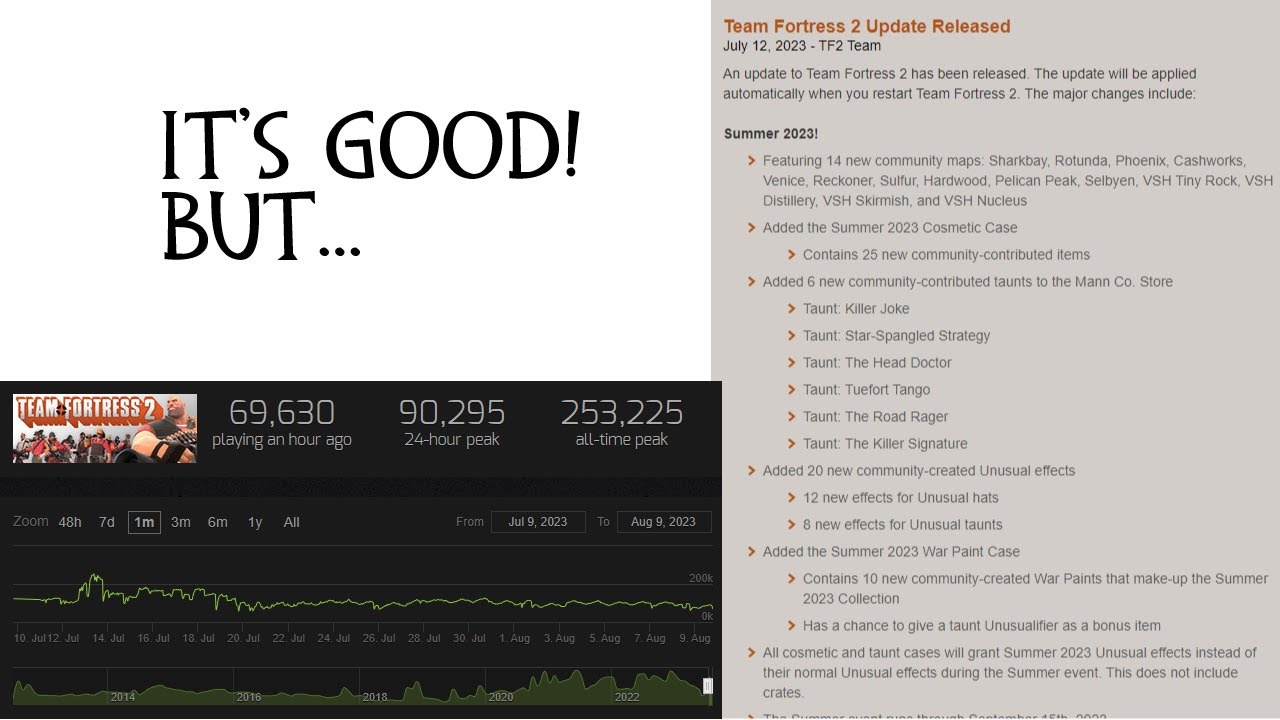Select the All zoom range
The width and height of the screenshot is (1280, 720).
[291, 522]
